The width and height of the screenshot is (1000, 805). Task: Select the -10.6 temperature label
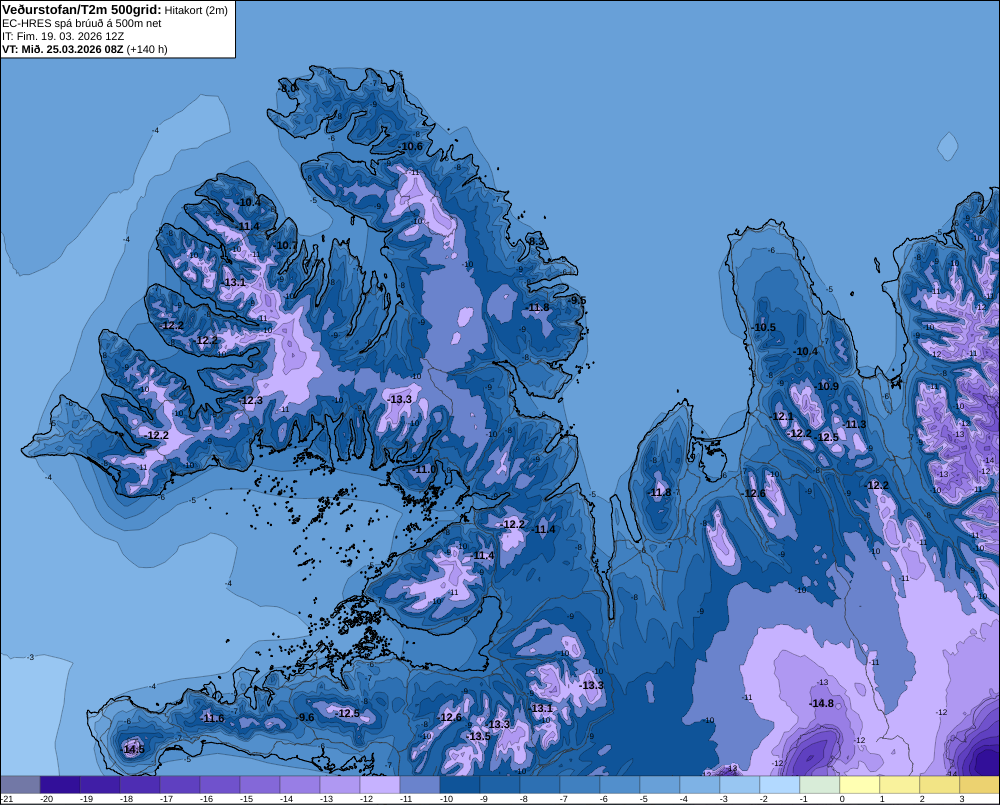click(x=410, y=146)
